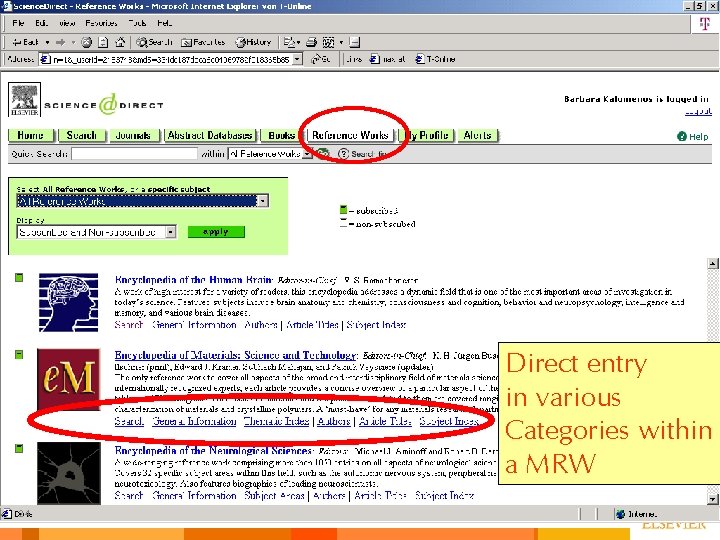
Task: Open the Favorites toolbar button
Action: (x=203, y=42)
